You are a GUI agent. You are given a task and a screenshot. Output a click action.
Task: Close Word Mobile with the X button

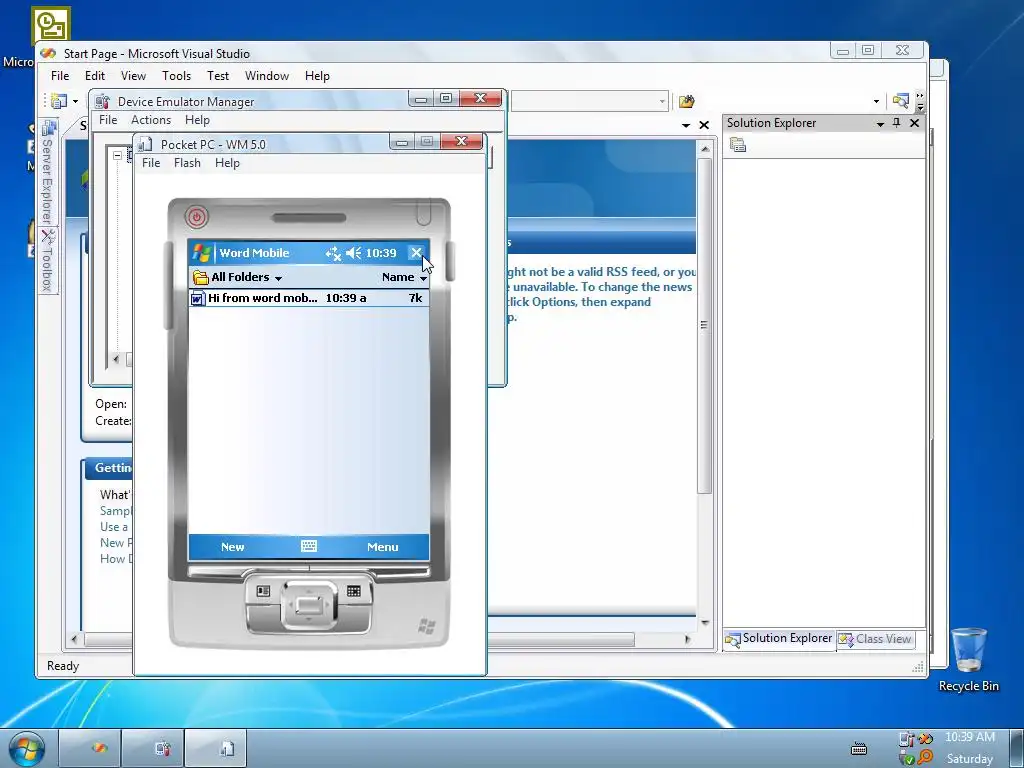coord(416,253)
